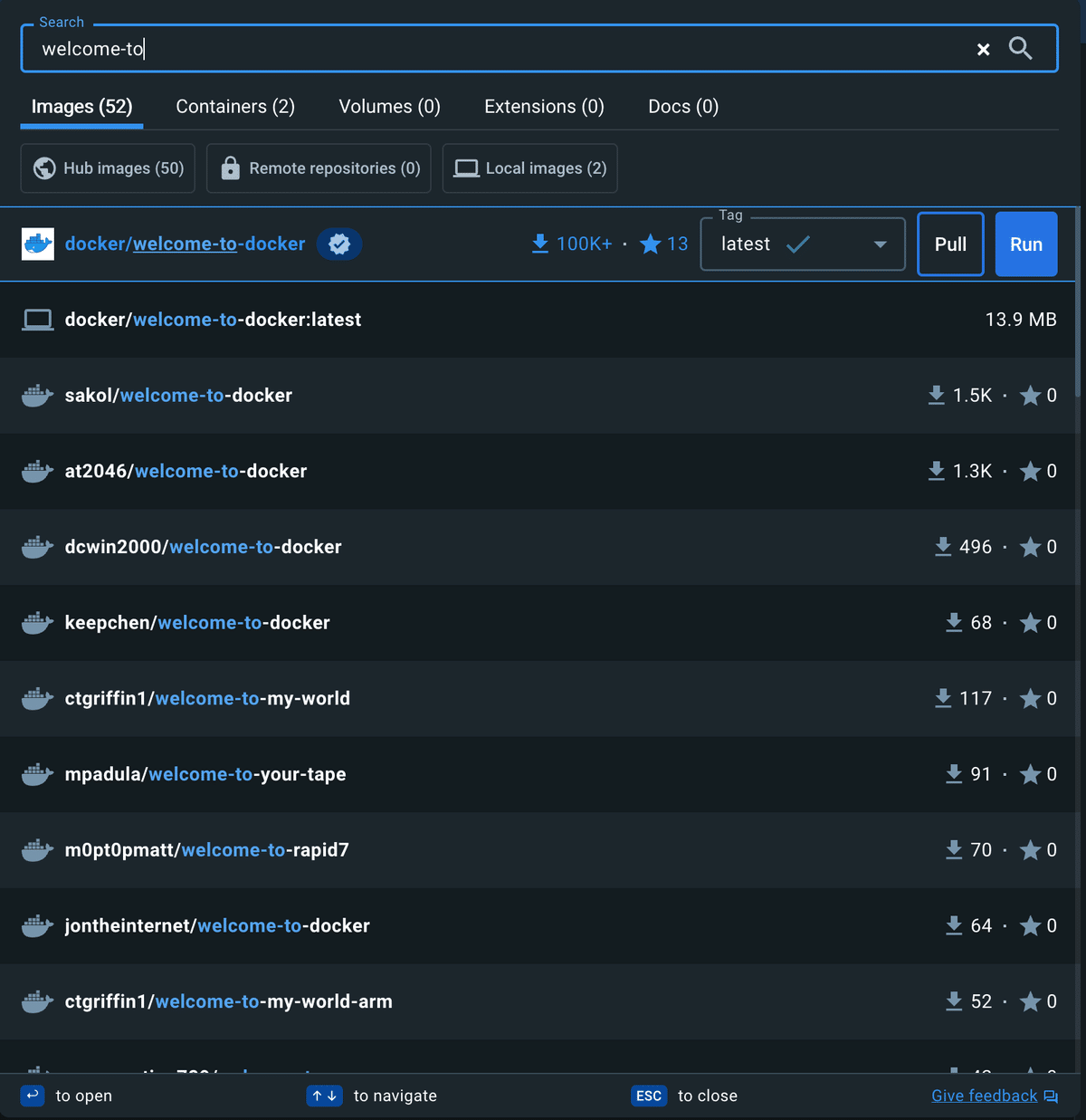
Task: Click the laptop icon on docker/welcome-to-docker:latest
Action: pyautogui.click(x=37, y=320)
